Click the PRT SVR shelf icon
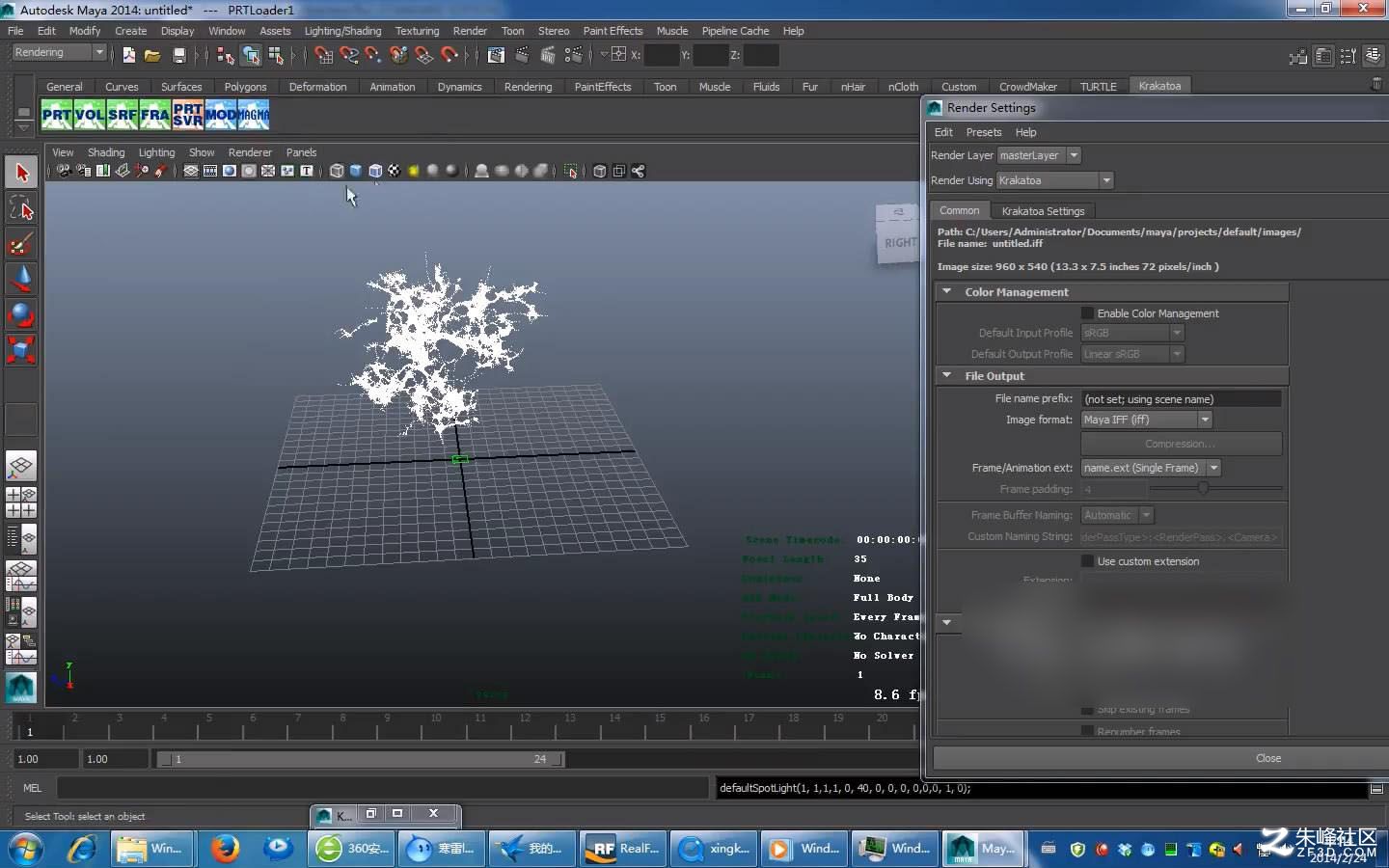1389x868 pixels. pos(188,115)
